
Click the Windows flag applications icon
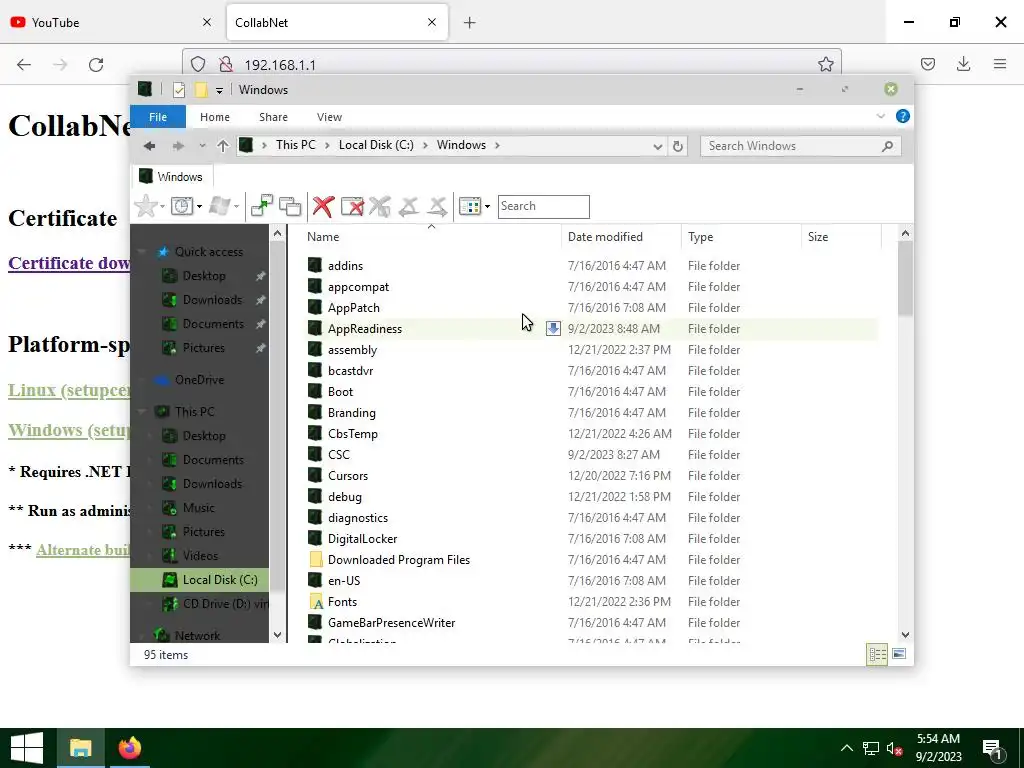pyautogui.click(x=220, y=206)
